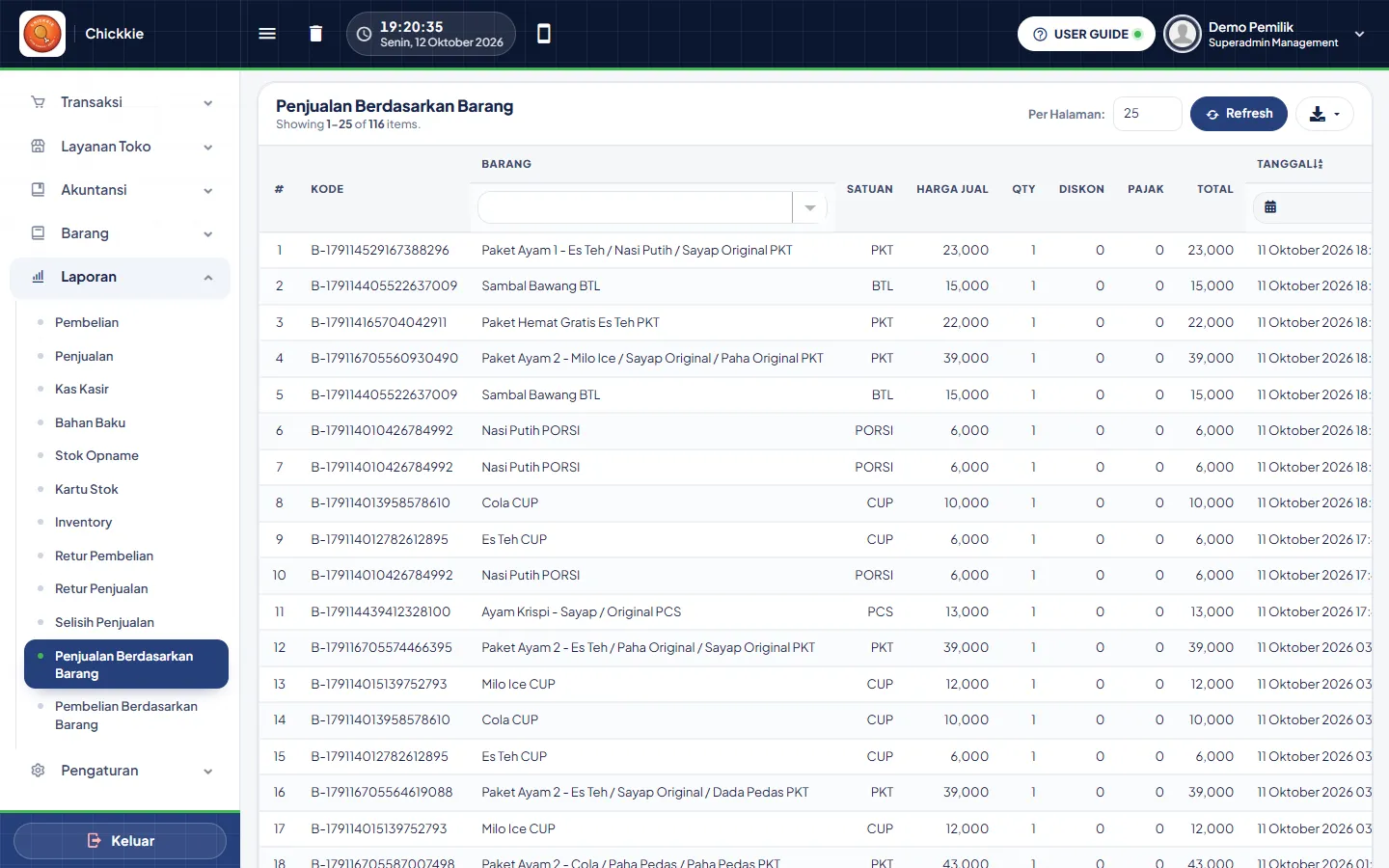
Task: Click Ayam Krispi - Sayap / Original PCS
Action: pos(582,611)
